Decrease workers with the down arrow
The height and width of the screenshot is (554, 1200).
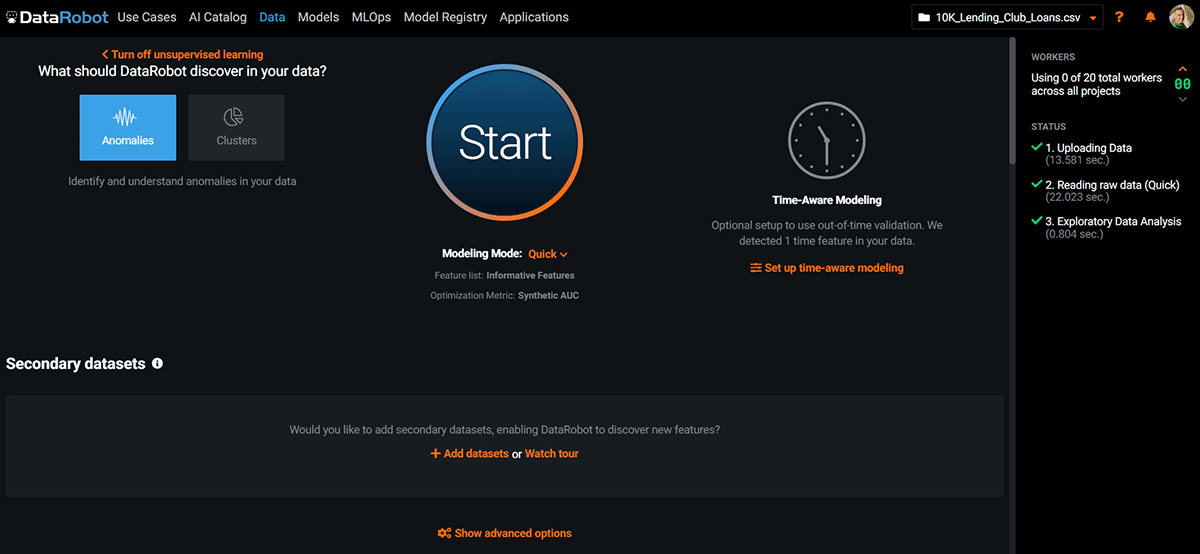tap(1182, 99)
